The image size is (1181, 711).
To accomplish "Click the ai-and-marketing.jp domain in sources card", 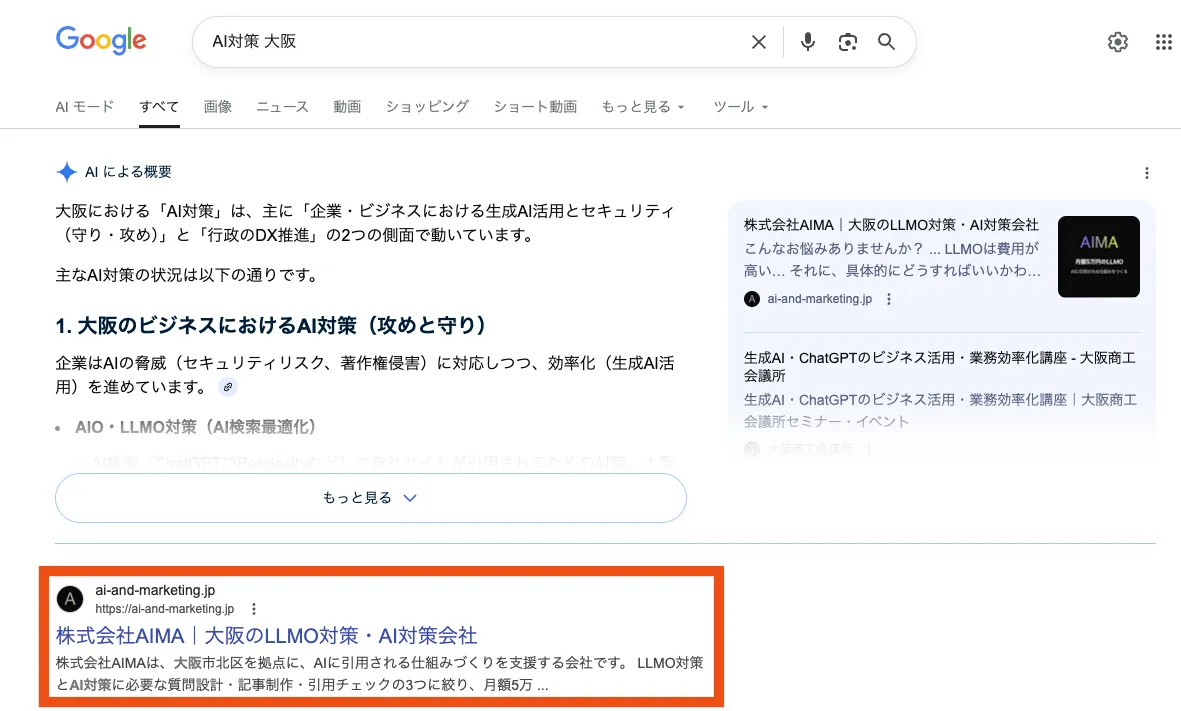I will click(x=819, y=299).
